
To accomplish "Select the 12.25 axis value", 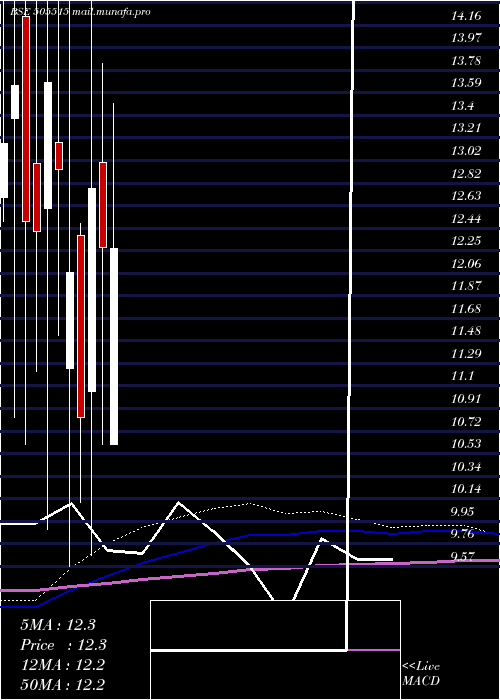I will pos(466,241).
